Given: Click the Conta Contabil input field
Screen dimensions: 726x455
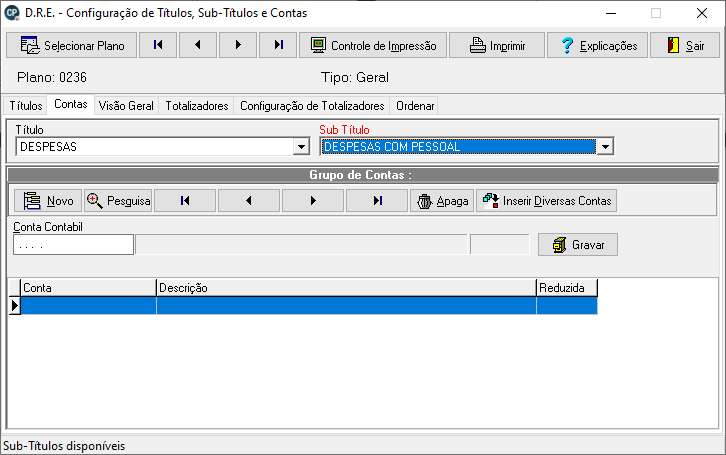Looking at the screenshot, I should (x=74, y=244).
